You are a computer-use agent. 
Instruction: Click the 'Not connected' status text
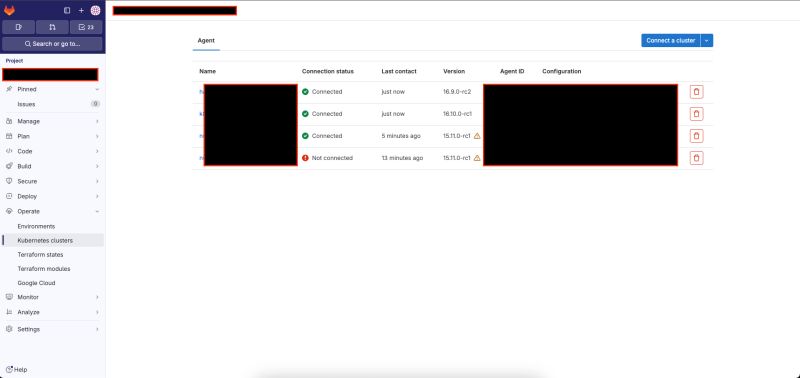(x=332, y=158)
